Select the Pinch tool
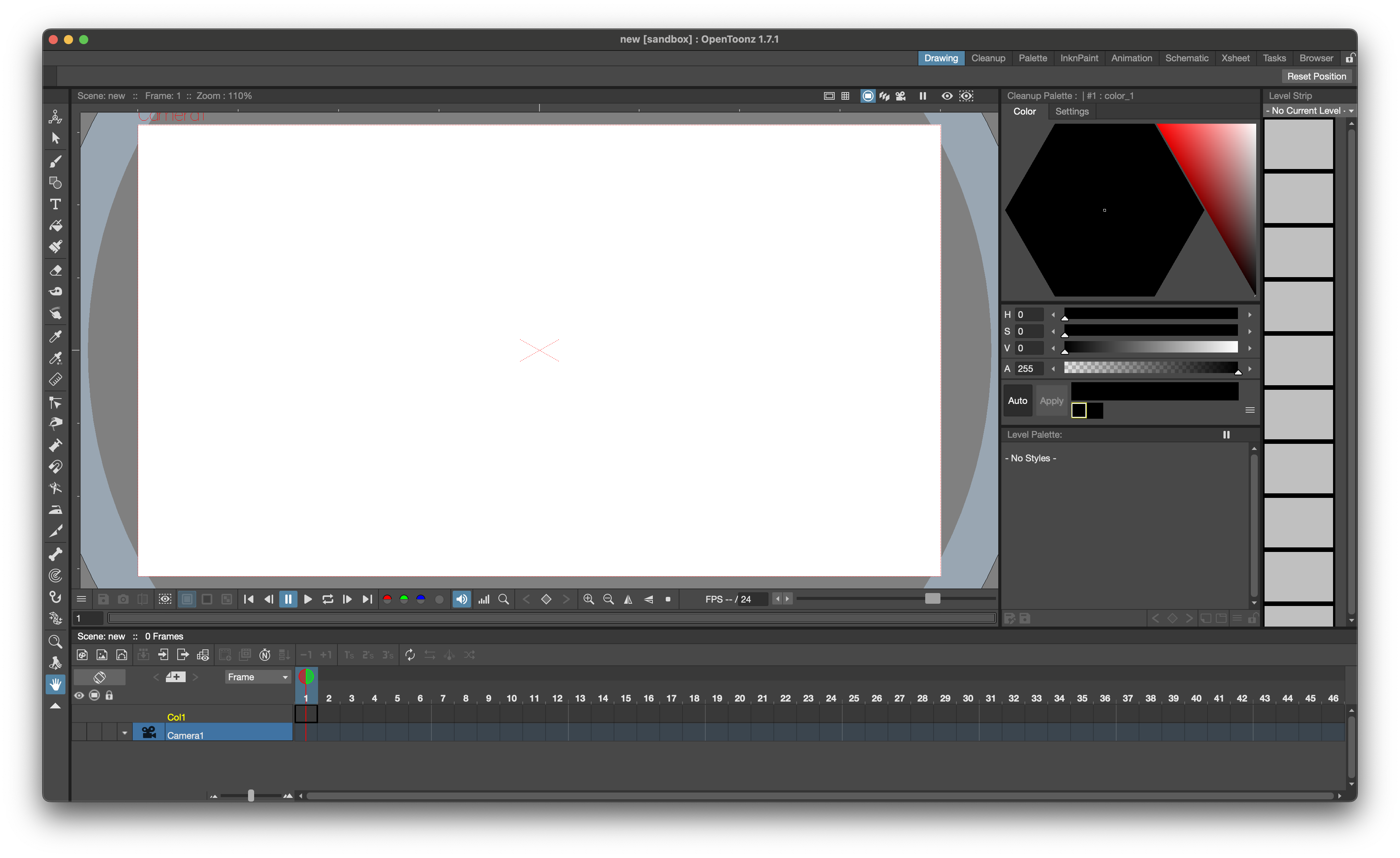The height and width of the screenshot is (858, 1400). [x=55, y=424]
